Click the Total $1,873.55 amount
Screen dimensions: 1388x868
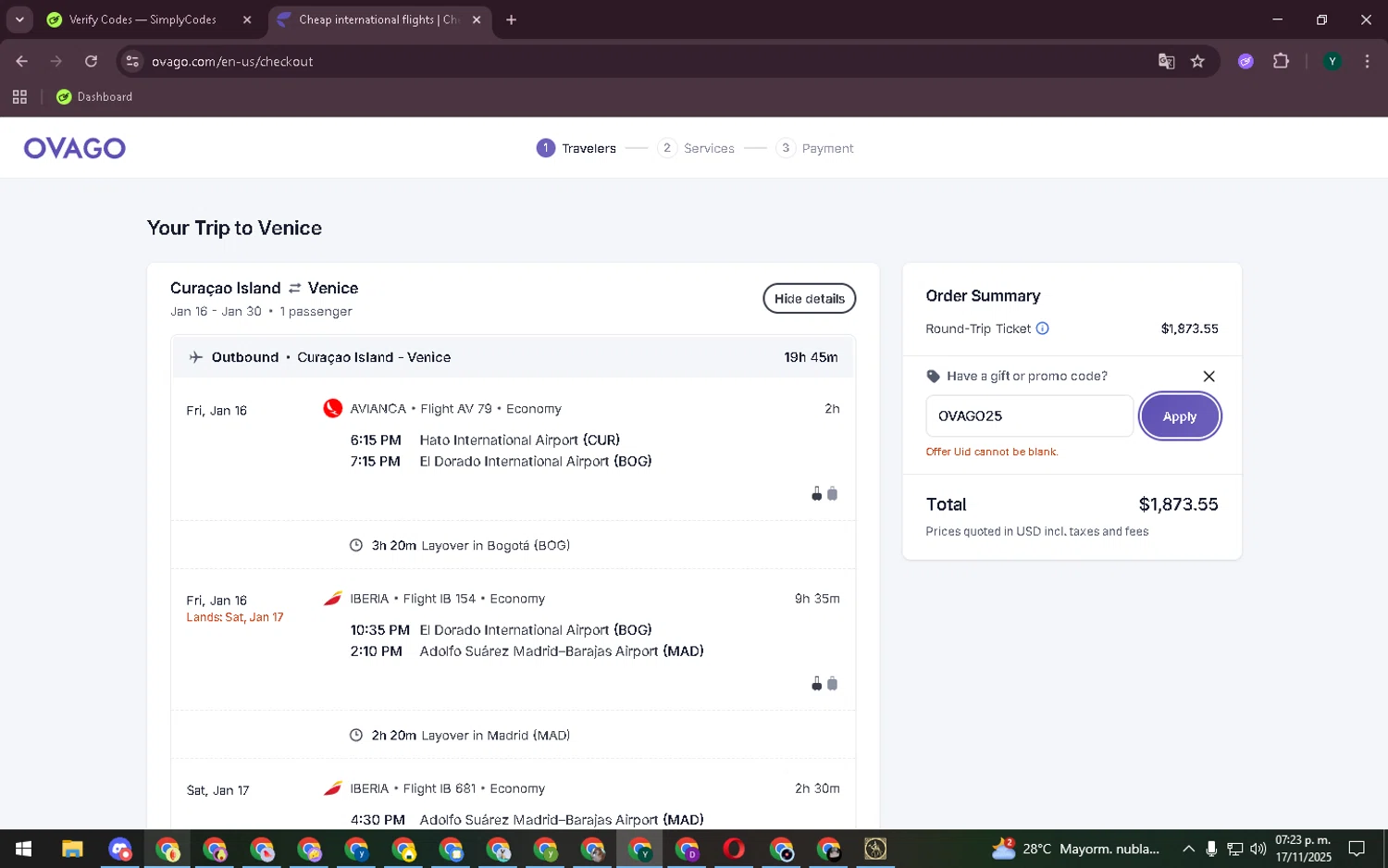(x=1178, y=504)
